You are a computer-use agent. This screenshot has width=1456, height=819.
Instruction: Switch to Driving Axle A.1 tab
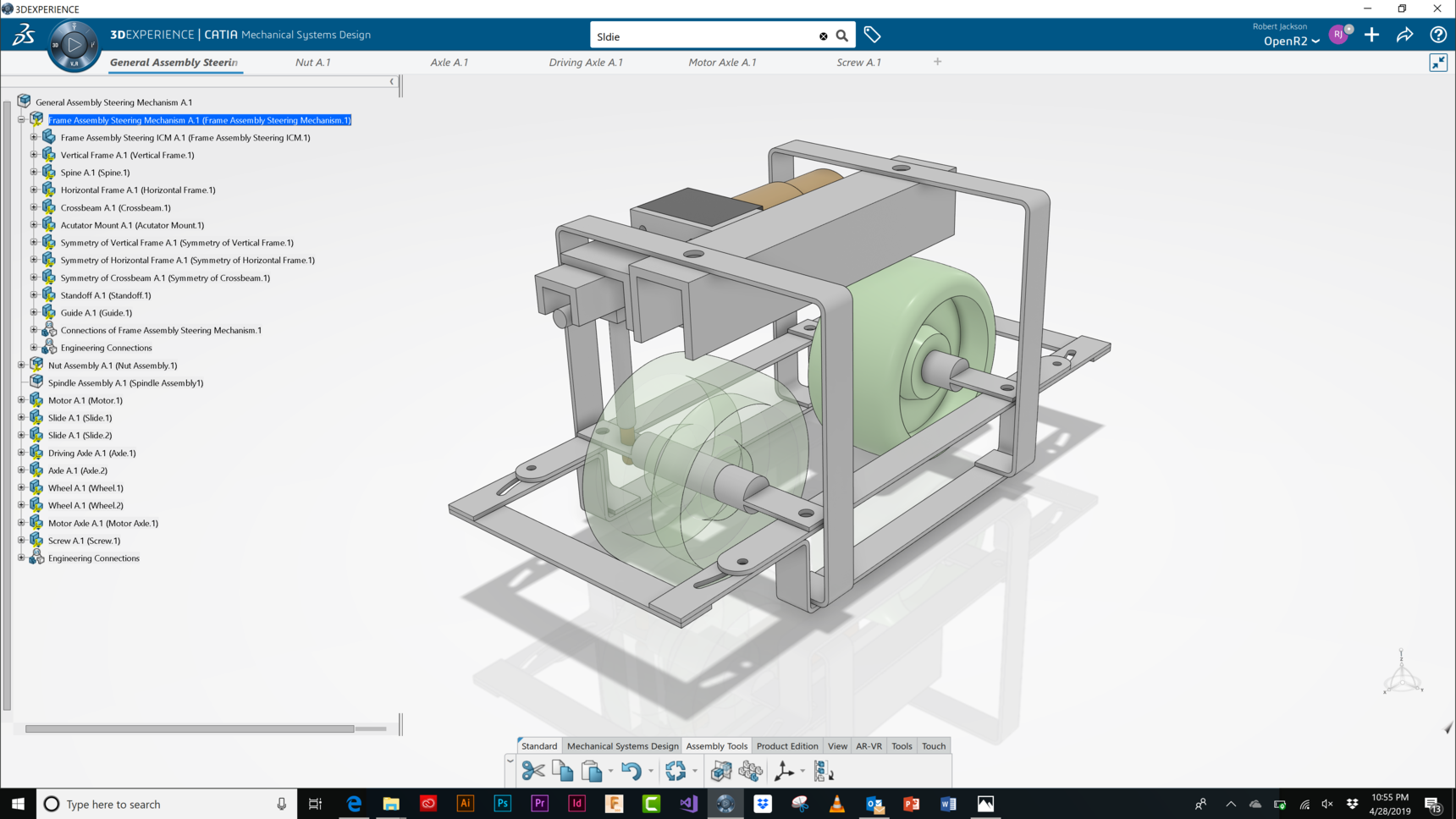coord(586,62)
